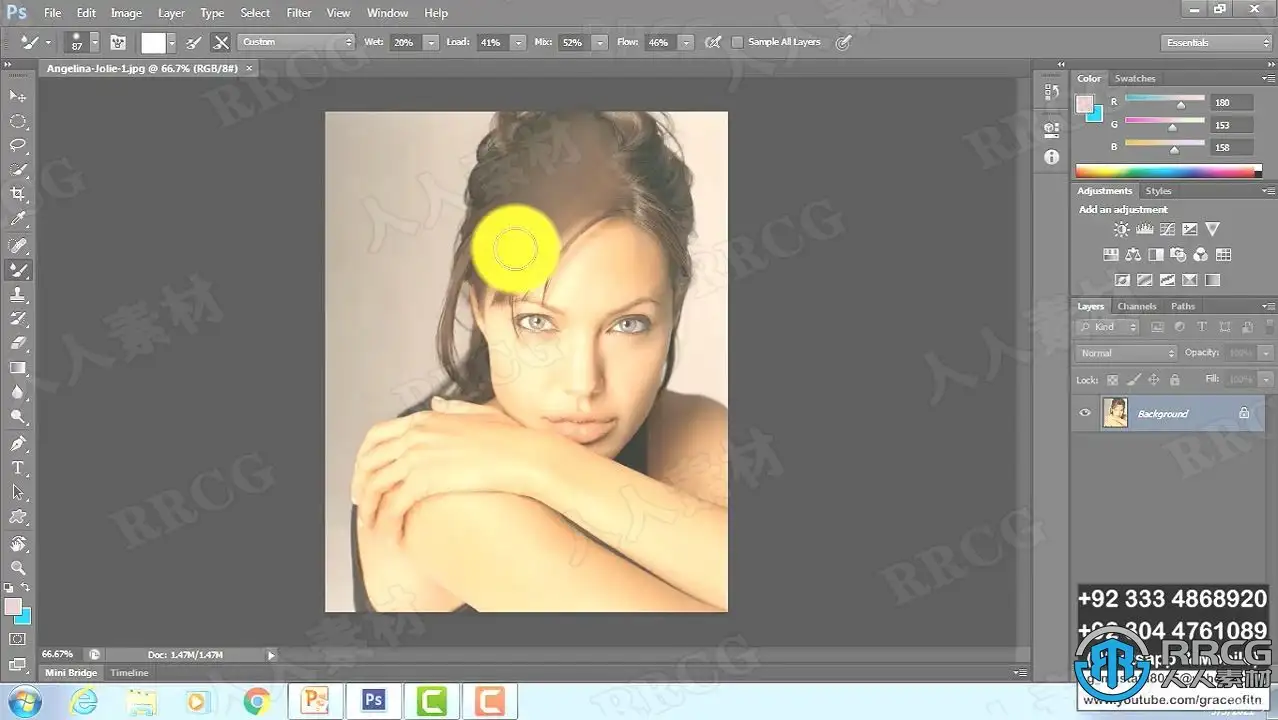Image resolution: width=1278 pixels, height=720 pixels.
Task: Toggle airbrush mode in options bar
Action: click(712, 42)
